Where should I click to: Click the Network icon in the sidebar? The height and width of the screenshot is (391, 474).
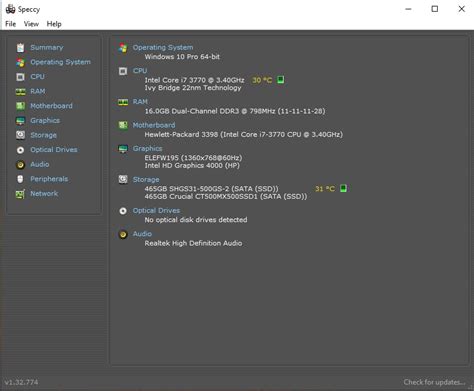[x=20, y=194]
